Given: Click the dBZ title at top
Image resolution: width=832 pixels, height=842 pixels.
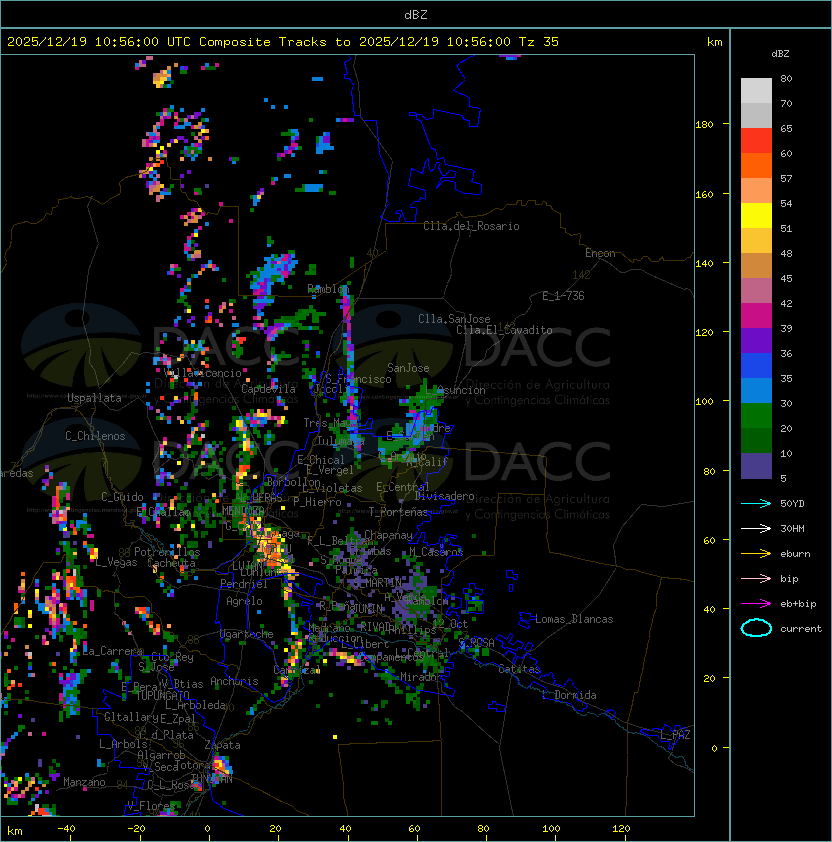Looking at the screenshot, I should 416,14.
